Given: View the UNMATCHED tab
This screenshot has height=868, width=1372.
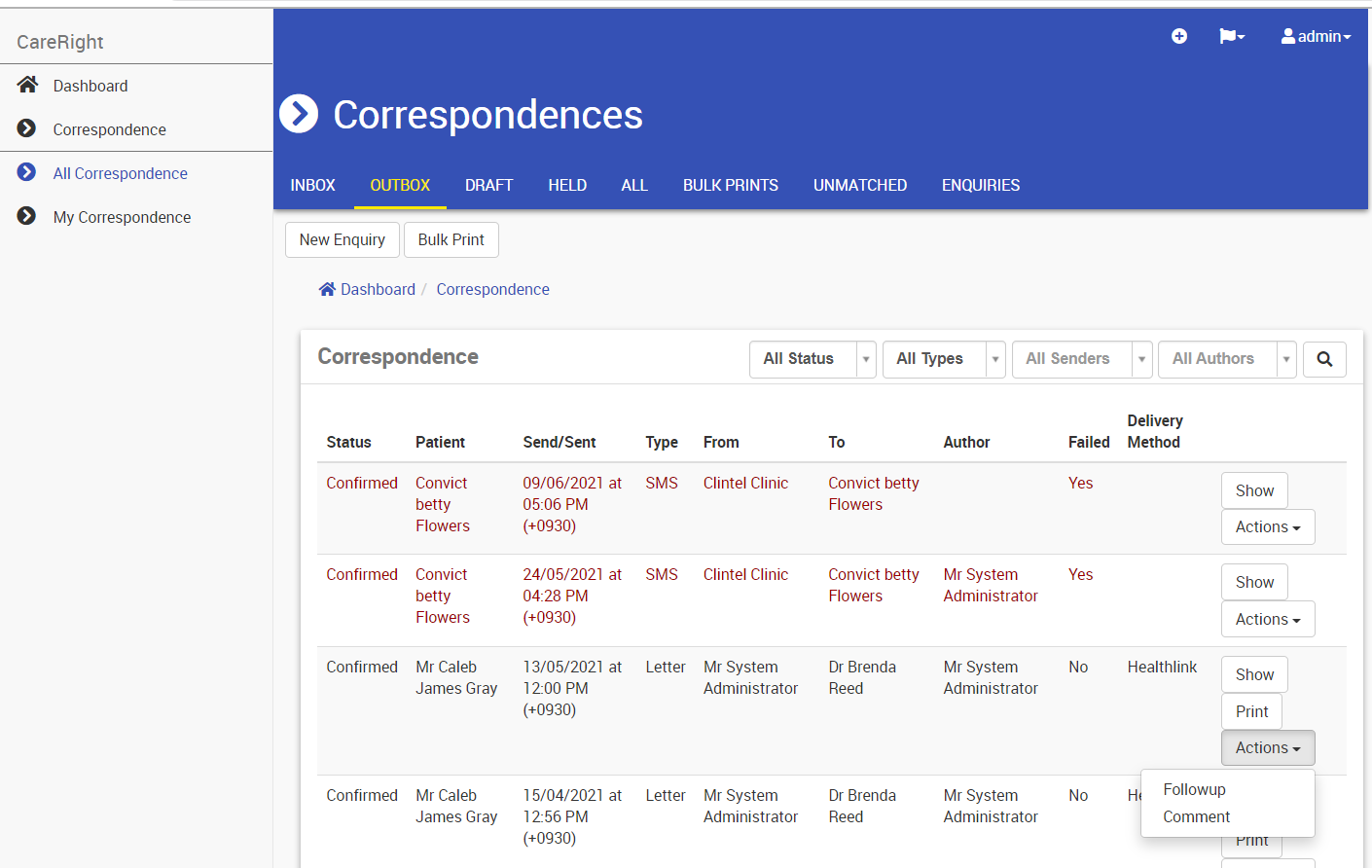Looking at the screenshot, I should [860, 185].
